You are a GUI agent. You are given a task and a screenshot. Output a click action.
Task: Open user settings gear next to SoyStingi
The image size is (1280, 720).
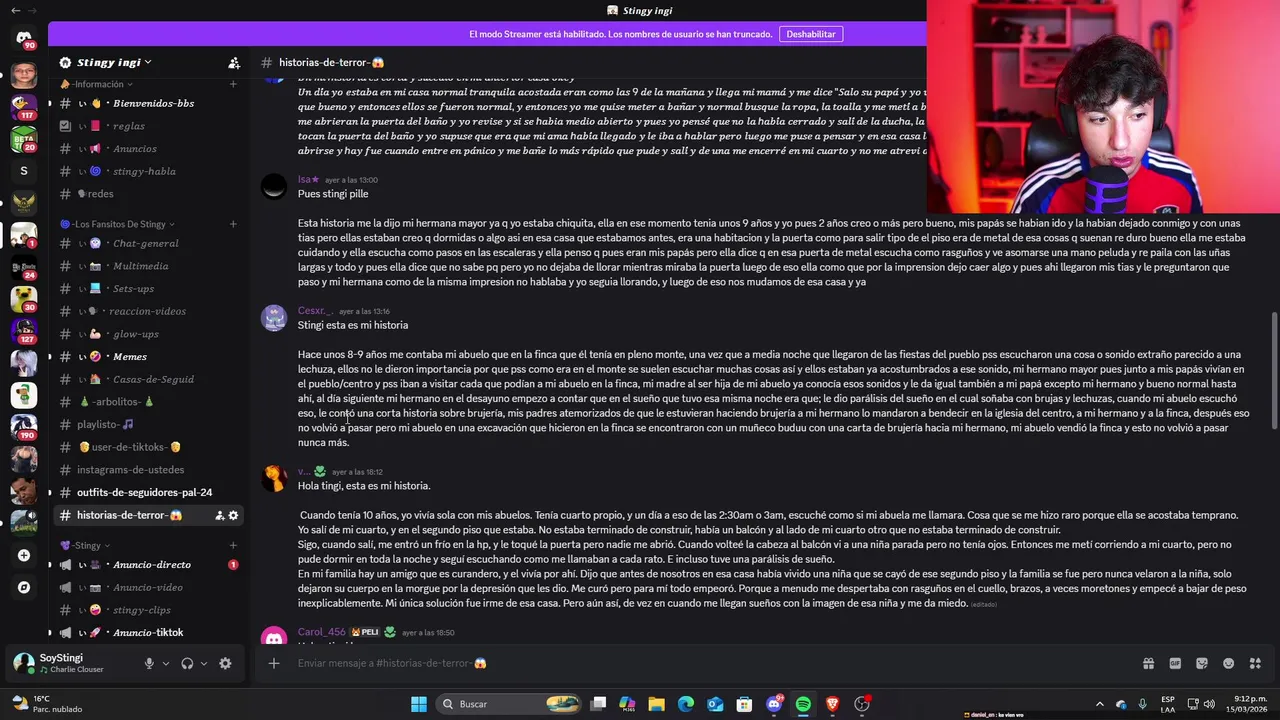click(225, 663)
